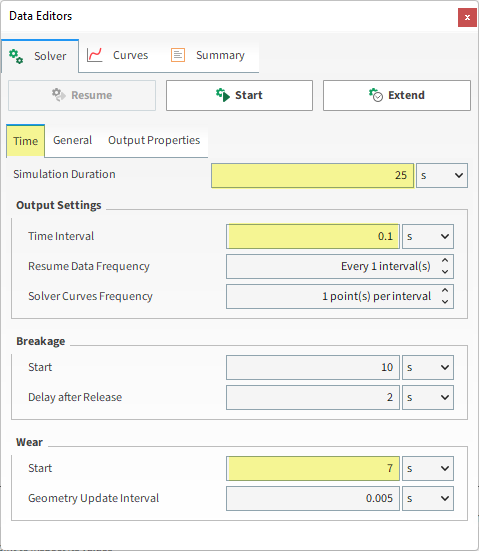Click the Extend simulation button
479x551 pixels.
(x=397, y=95)
